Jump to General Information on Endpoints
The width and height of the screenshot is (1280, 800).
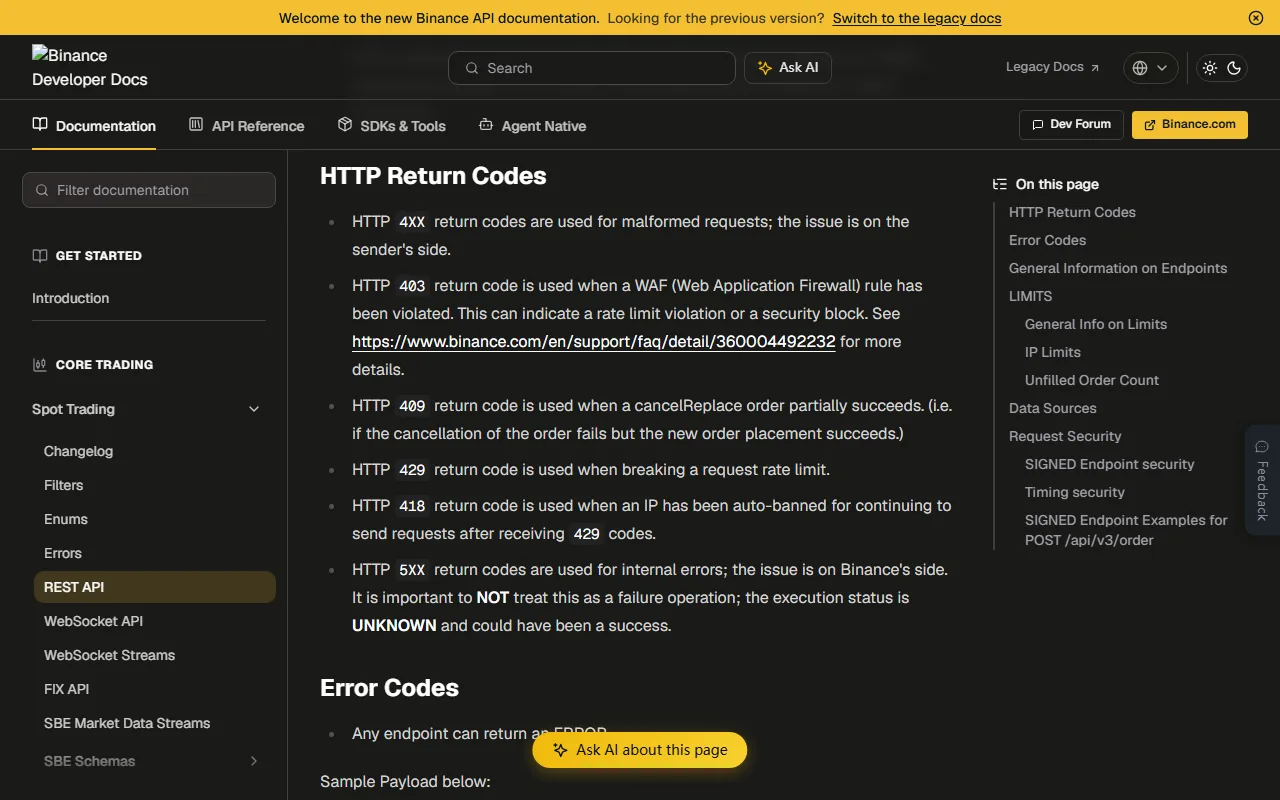pos(1118,268)
